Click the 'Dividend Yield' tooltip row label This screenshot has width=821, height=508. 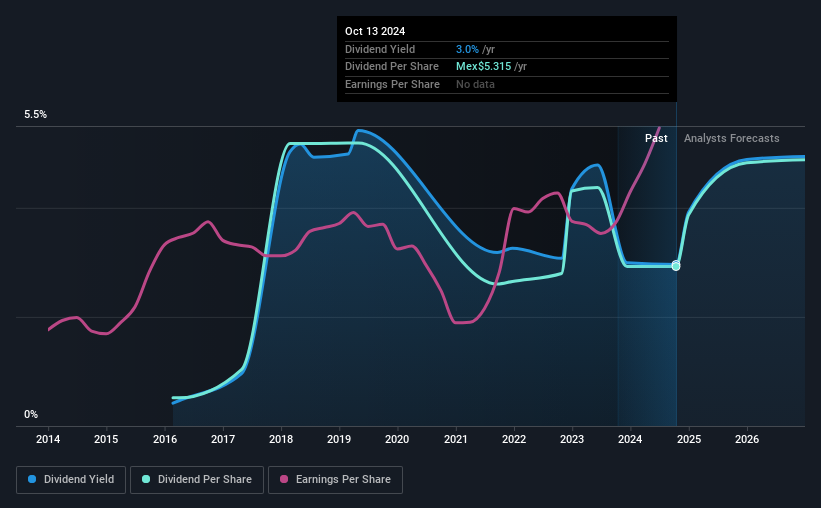point(380,49)
